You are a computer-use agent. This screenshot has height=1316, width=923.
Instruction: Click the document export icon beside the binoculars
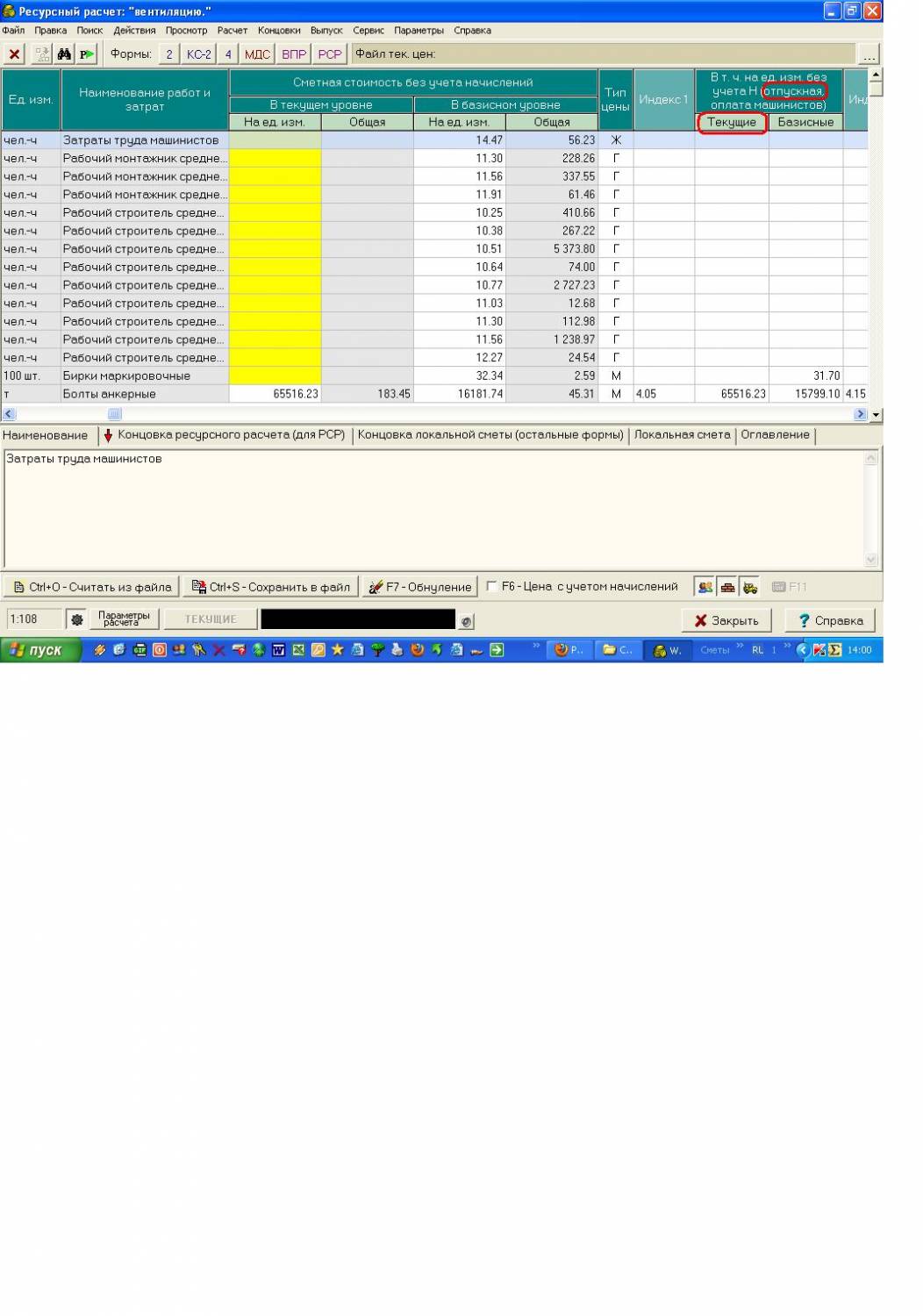pyautogui.click(x=41, y=54)
